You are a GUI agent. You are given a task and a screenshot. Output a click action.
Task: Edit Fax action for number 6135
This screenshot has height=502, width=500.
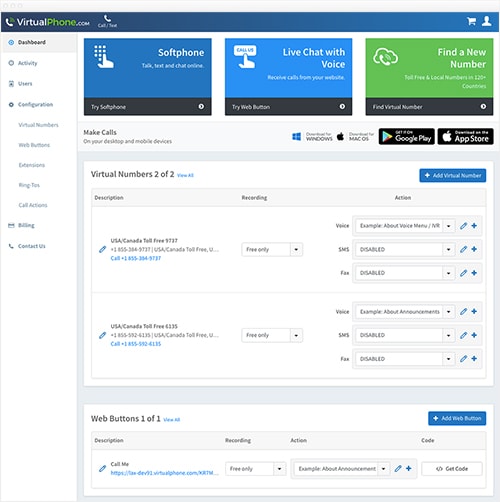pyautogui.click(x=463, y=359)
